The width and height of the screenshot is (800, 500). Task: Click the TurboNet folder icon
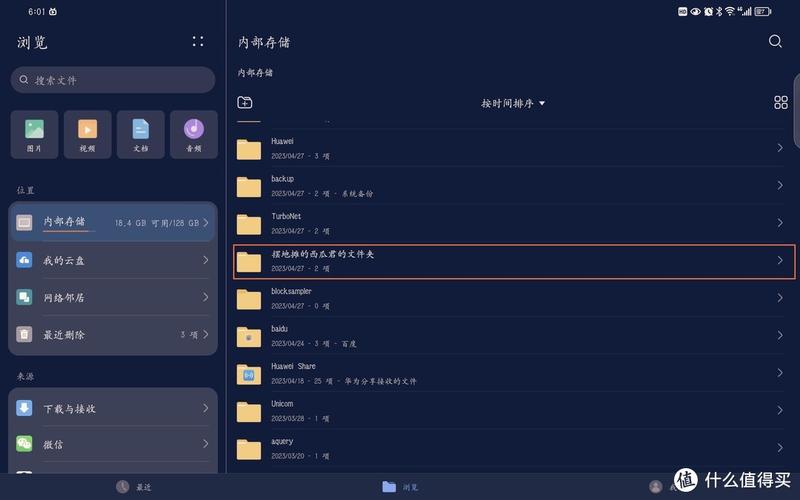[x=249, y=224]
